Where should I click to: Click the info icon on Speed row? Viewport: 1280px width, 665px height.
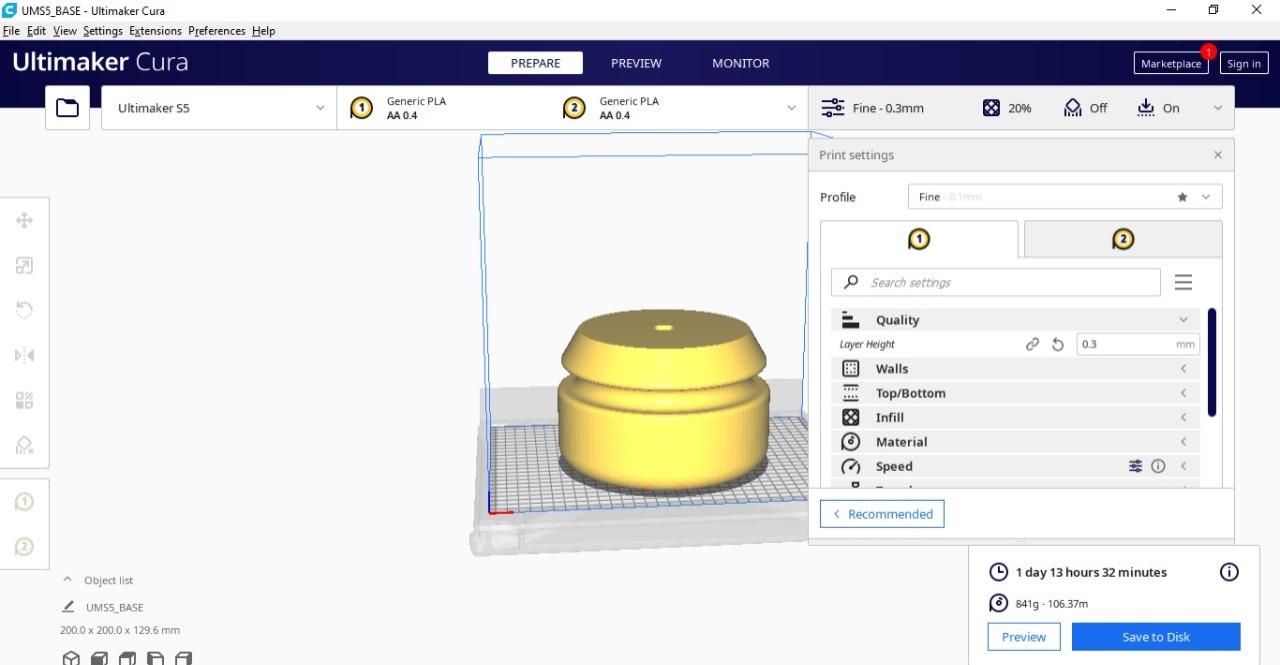click(x=1158, y=466)
